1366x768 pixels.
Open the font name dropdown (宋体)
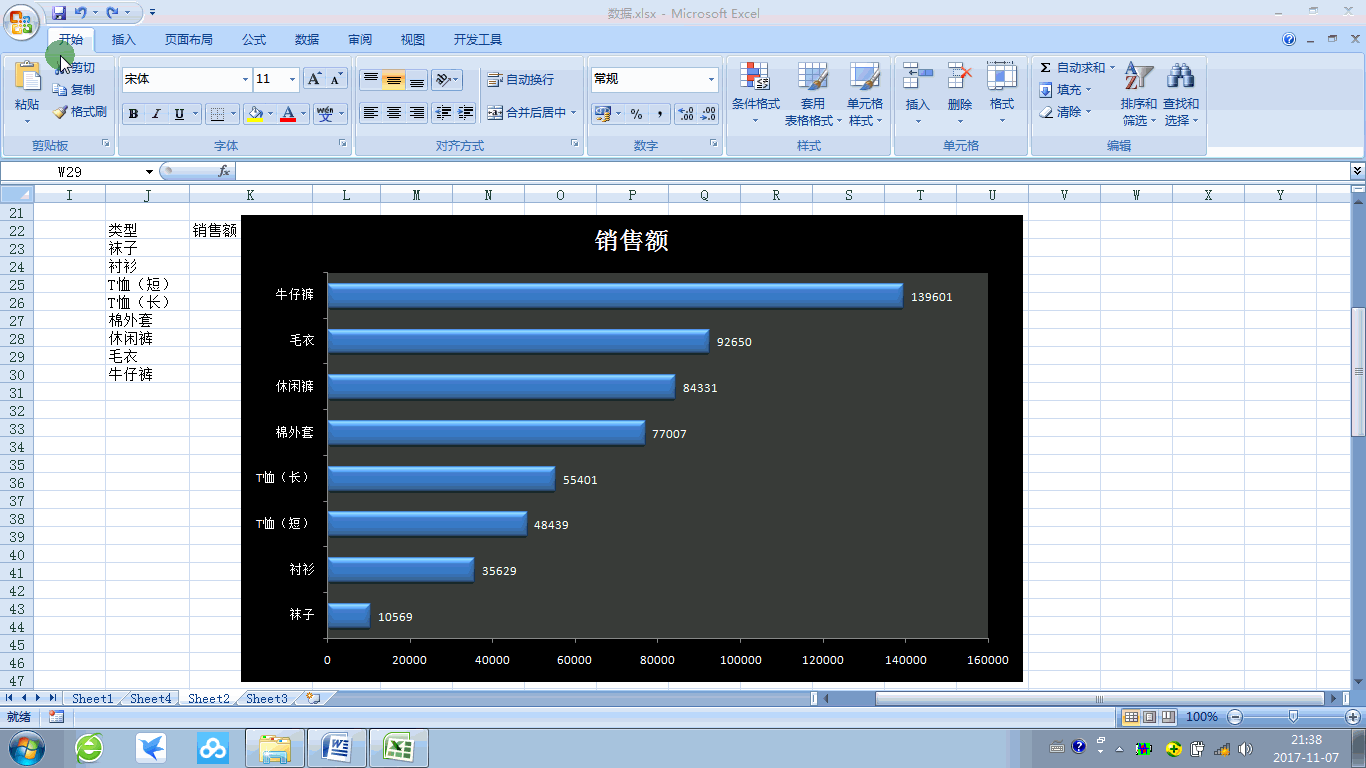tap(246, 79)
